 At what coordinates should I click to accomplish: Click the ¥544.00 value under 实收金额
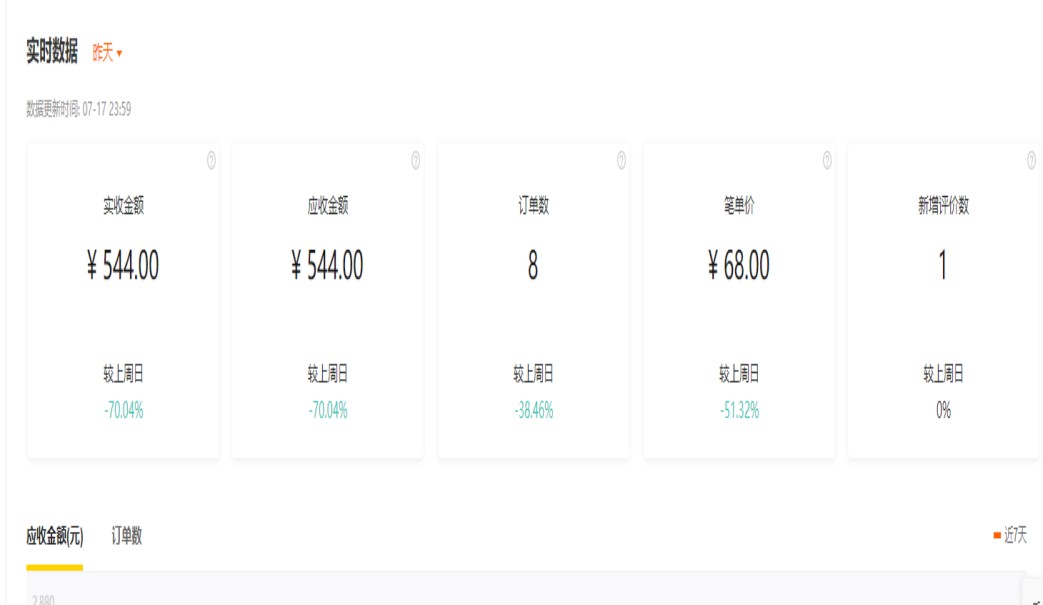point(123,266)
